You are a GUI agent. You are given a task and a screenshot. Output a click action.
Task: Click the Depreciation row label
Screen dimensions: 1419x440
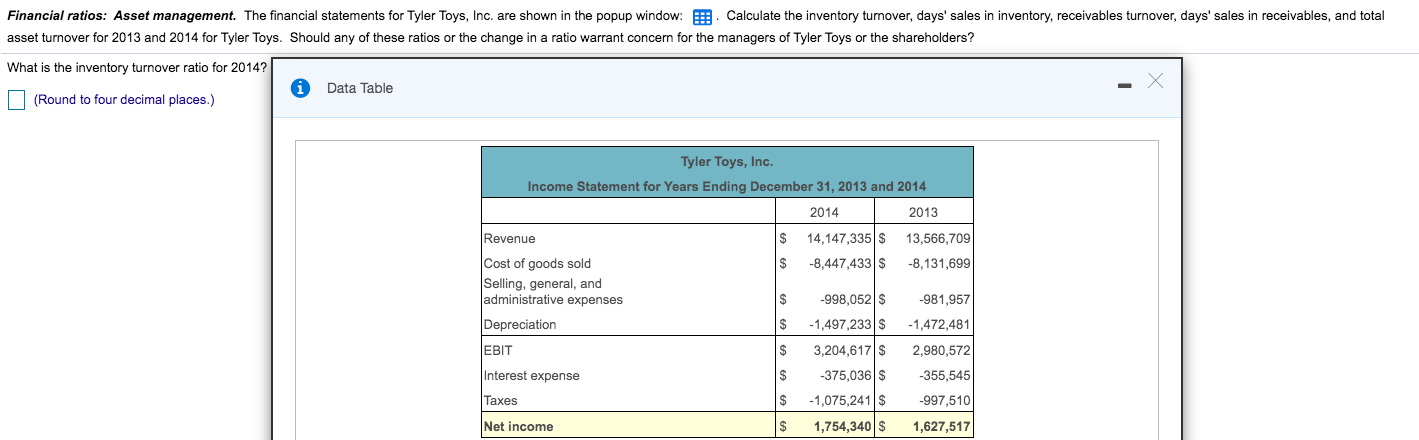[520, 325]
